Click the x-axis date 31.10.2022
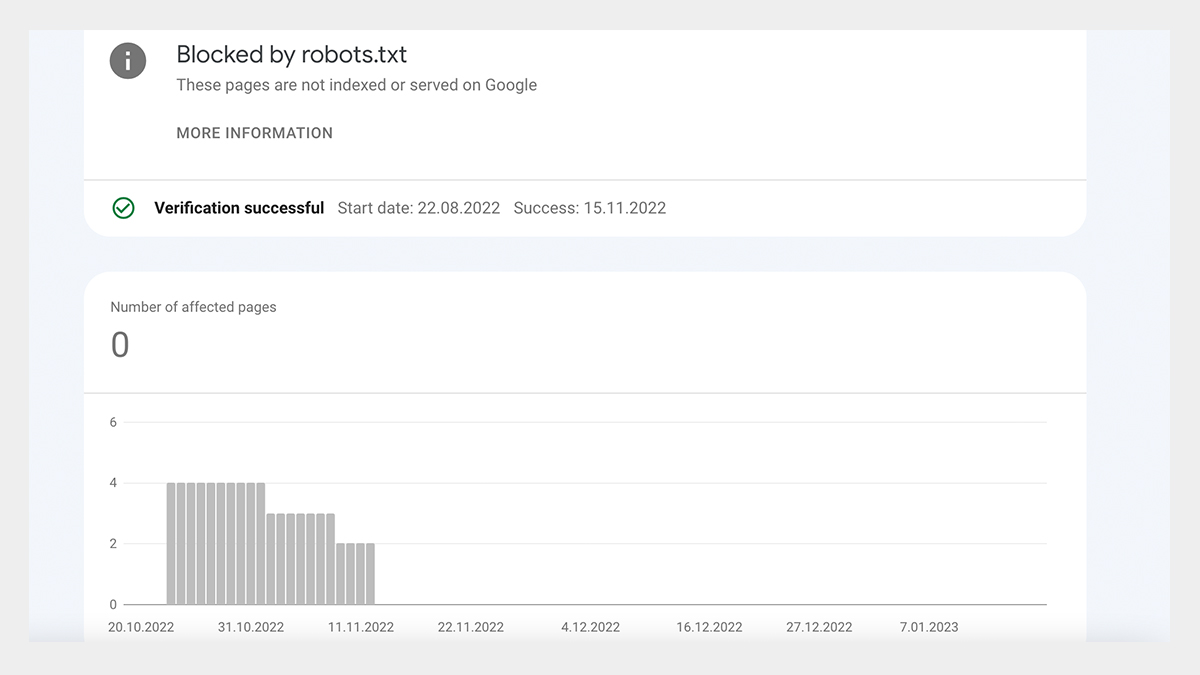 pos(251,627)
